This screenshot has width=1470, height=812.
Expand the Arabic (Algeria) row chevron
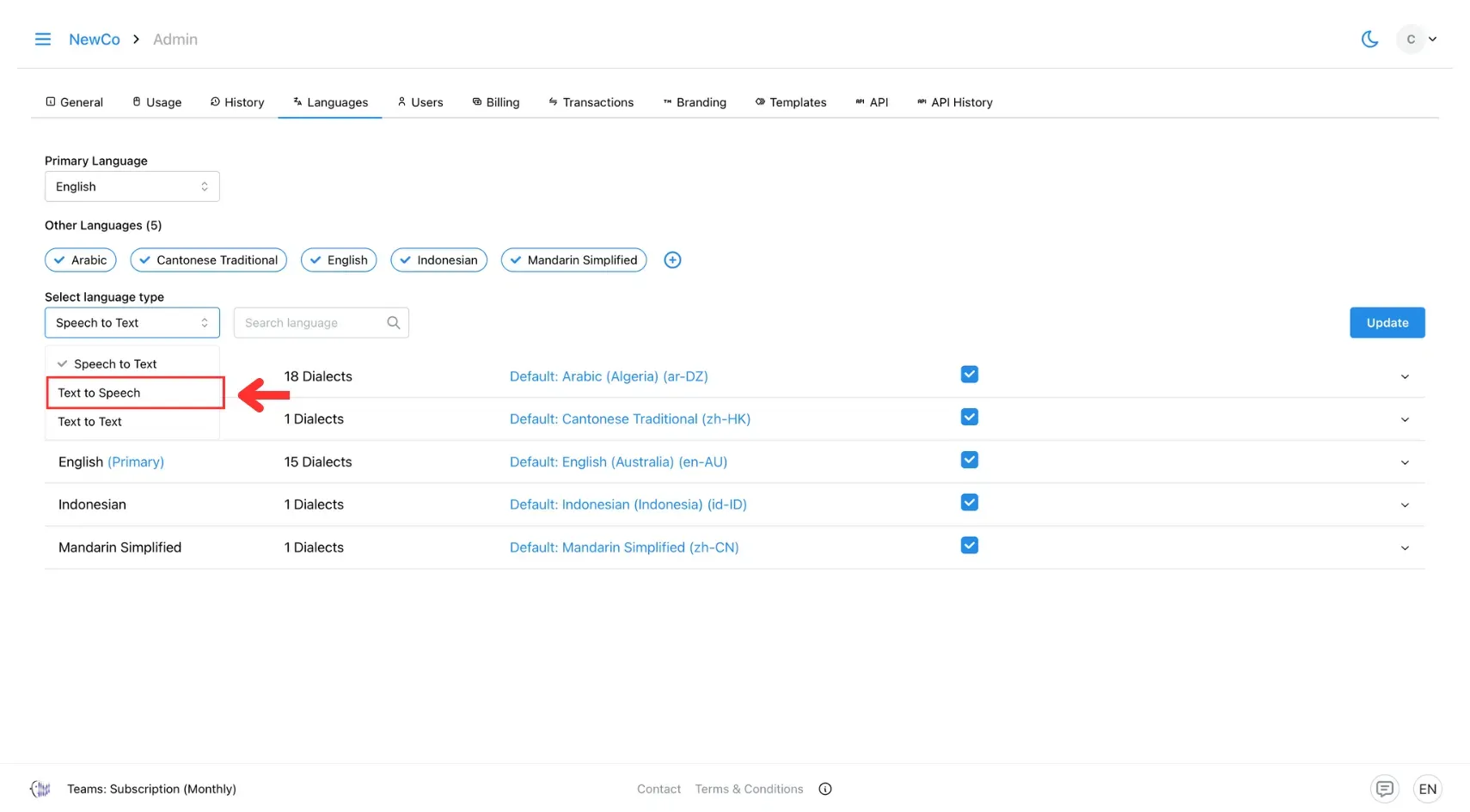[x=1405, y=377]
